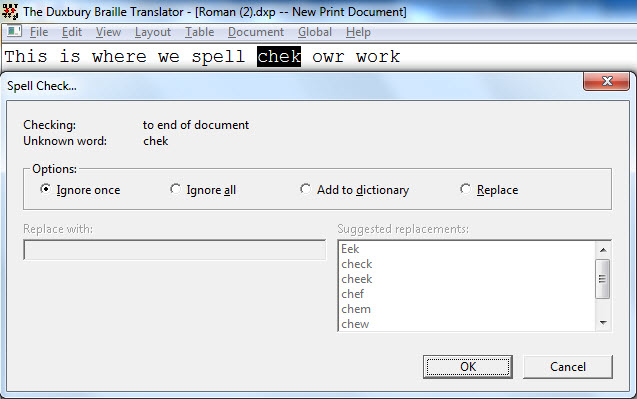The height and width of the screenshot is (399, 637).
Task: Choose 'cheek' from suggested replacements
Action: click(x=357, y=279)
